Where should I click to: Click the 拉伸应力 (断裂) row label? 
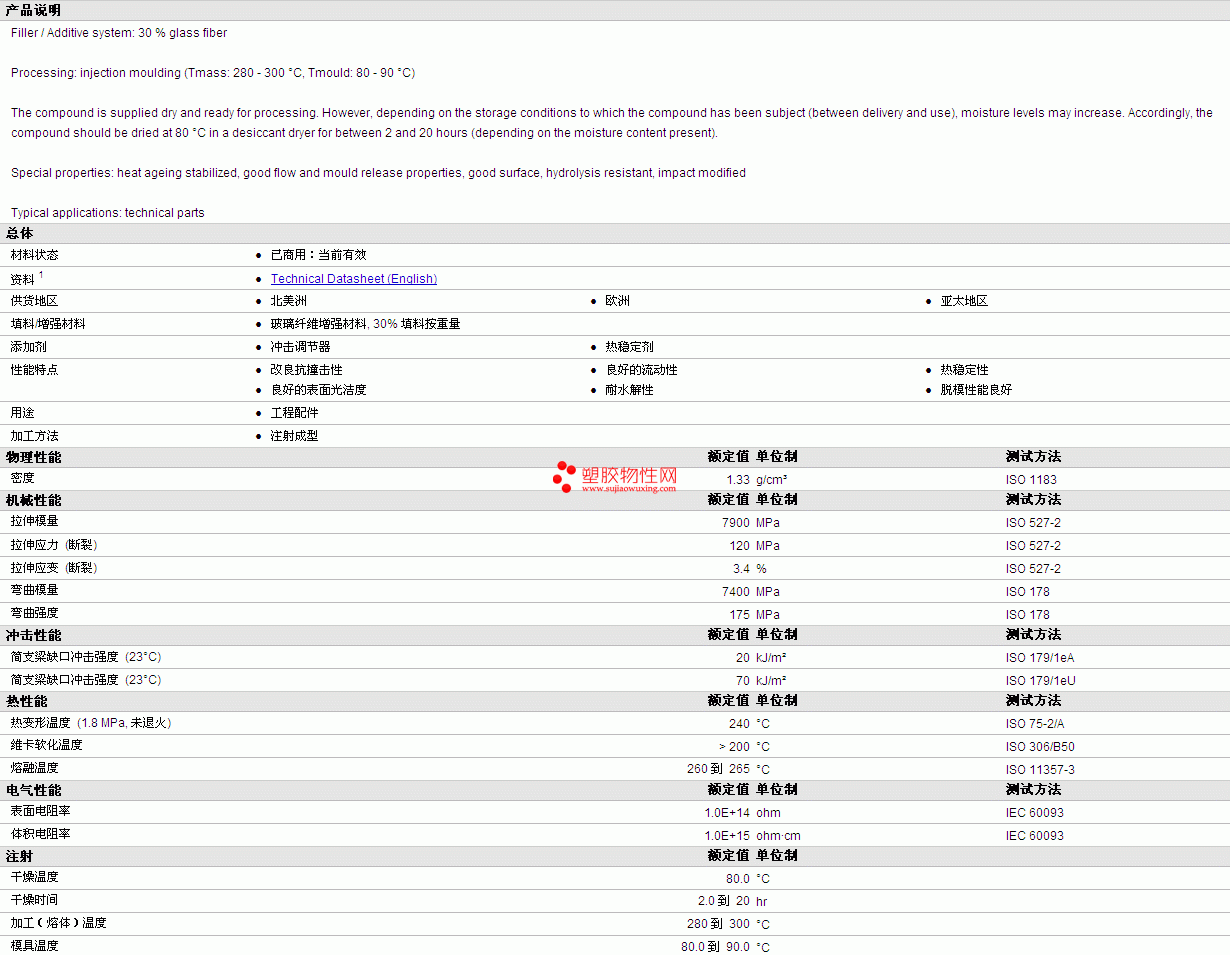tap(54, 545)
